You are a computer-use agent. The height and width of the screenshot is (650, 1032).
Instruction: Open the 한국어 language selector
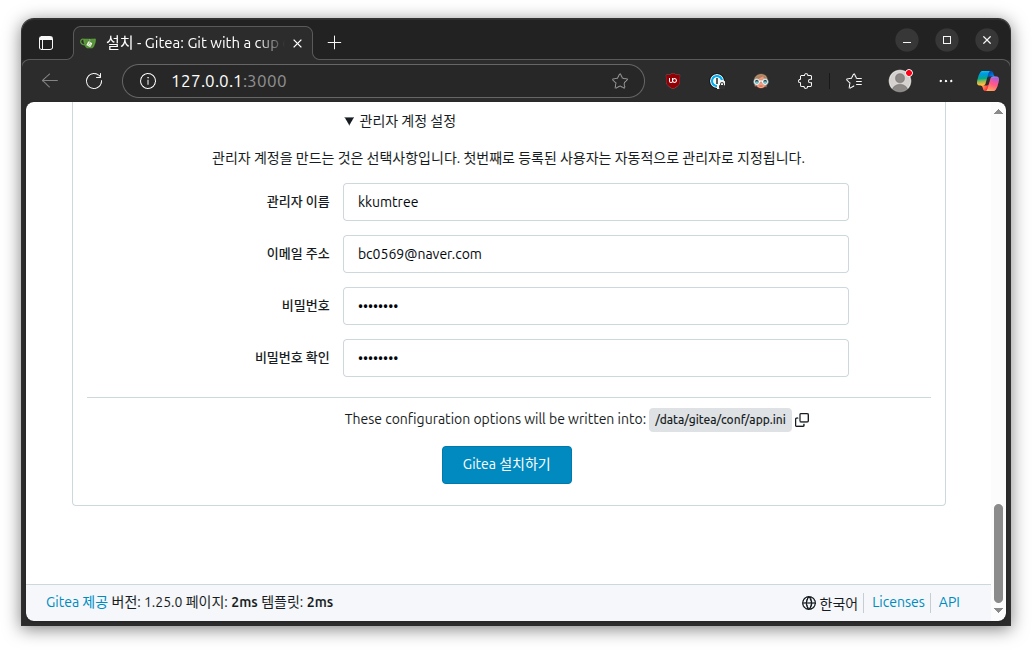[829, 603]
